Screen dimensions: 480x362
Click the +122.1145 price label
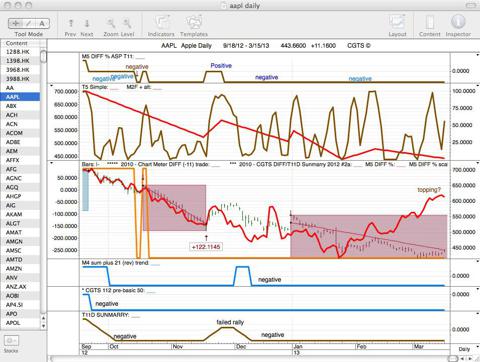206,247
